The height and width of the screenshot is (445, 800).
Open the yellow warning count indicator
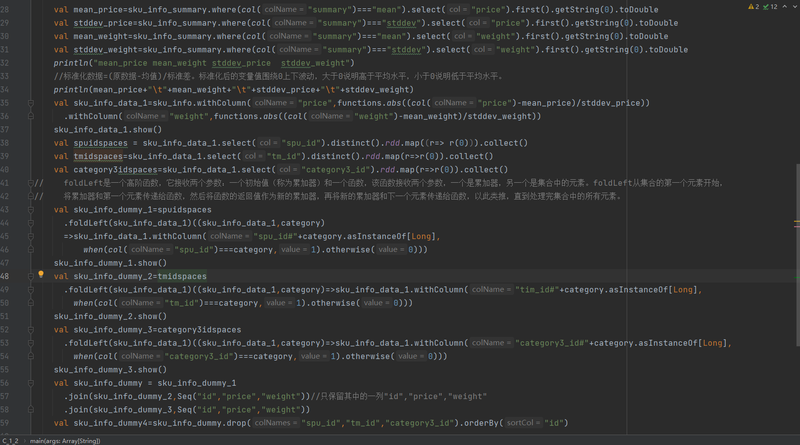click(x=754, y=7)
